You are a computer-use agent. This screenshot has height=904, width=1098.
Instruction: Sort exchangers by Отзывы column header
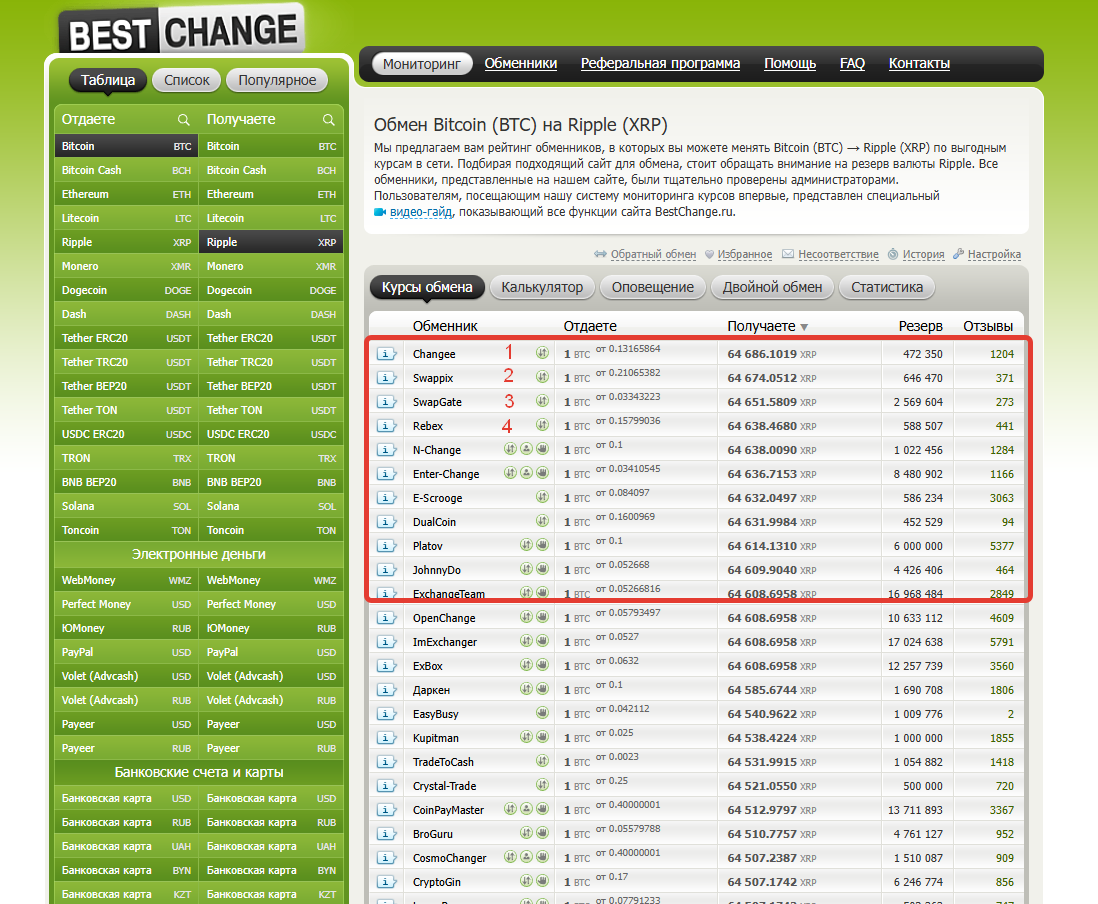[x=987, y=326]
